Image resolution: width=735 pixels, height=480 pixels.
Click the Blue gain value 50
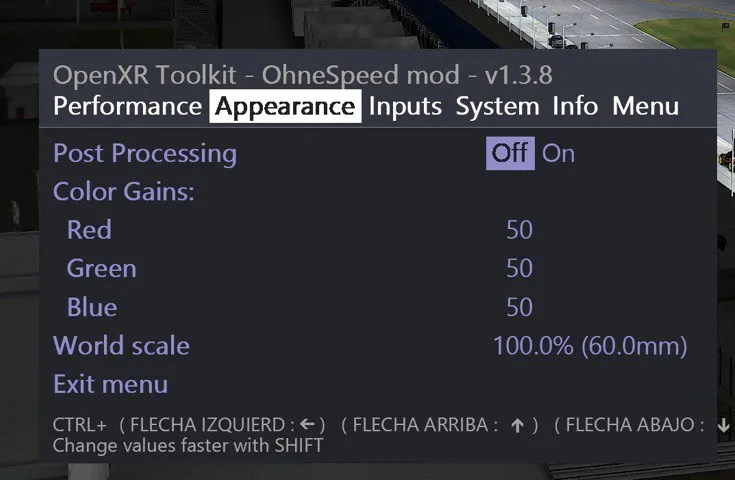click(x=519, y=307)
